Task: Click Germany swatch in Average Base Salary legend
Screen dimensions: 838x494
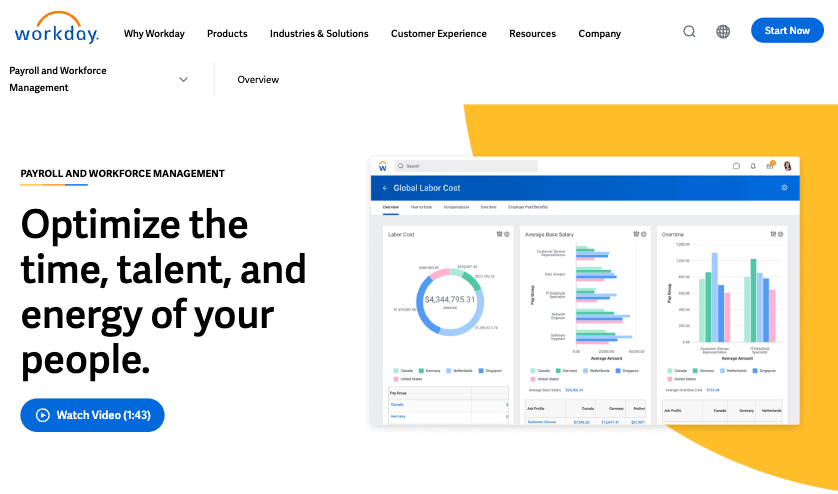Action: click(558, 370)
